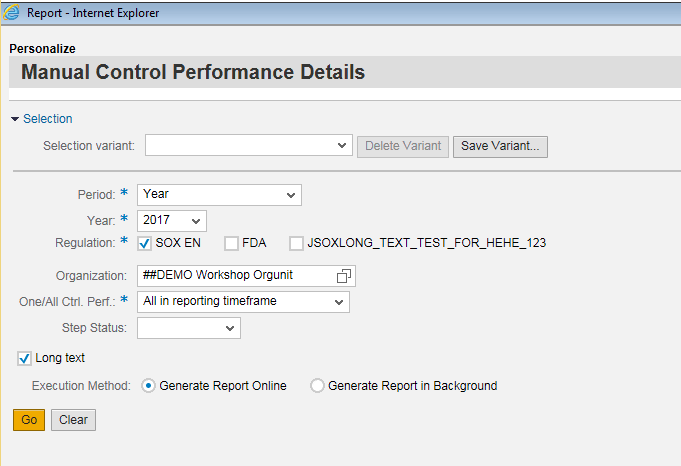
Task: Click the Go button
Action: [29, 420]
